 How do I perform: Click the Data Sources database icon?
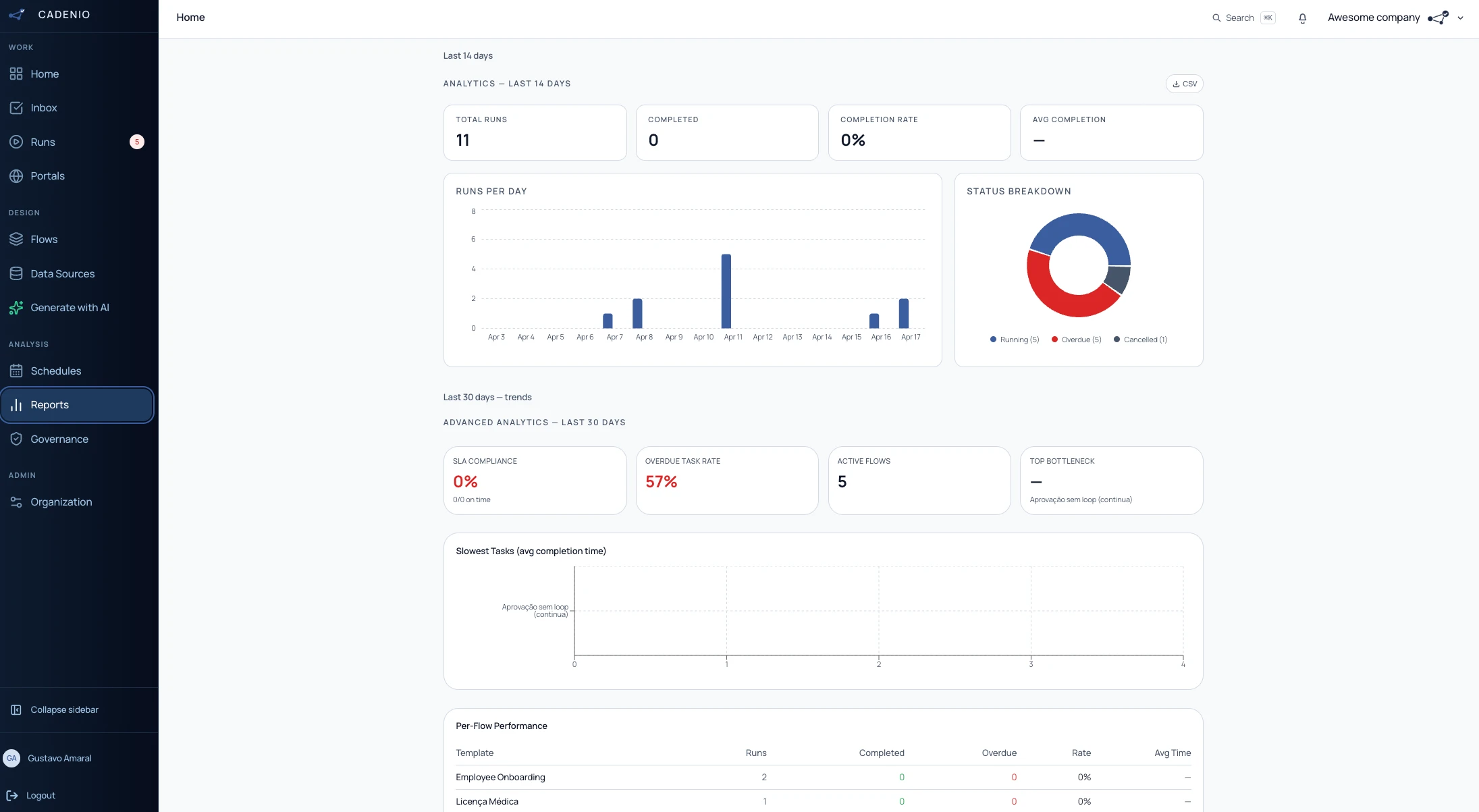point(16,273)
